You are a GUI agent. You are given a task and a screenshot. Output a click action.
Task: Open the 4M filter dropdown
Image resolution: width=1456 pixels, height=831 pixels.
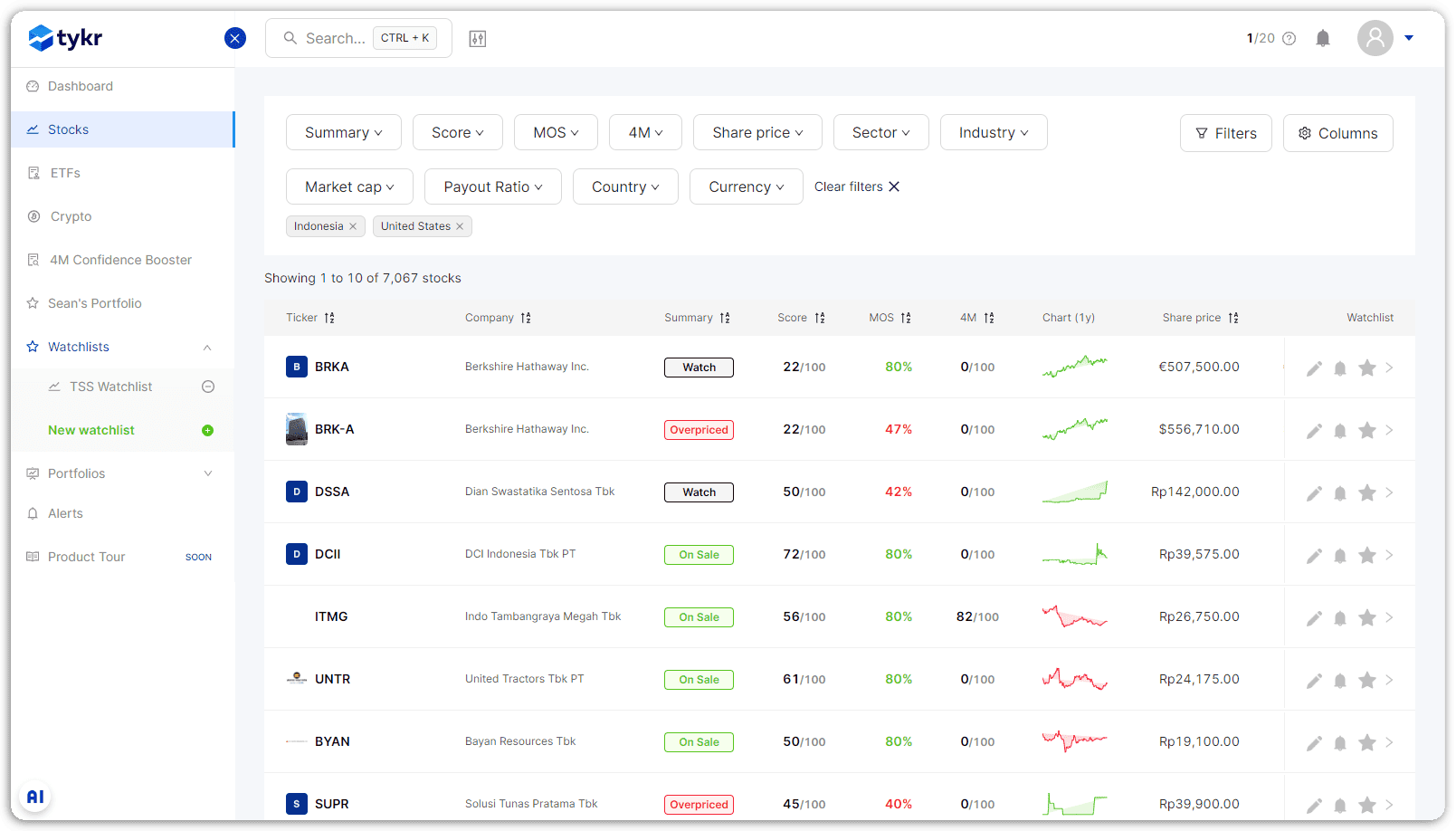(x=646, y=132)
